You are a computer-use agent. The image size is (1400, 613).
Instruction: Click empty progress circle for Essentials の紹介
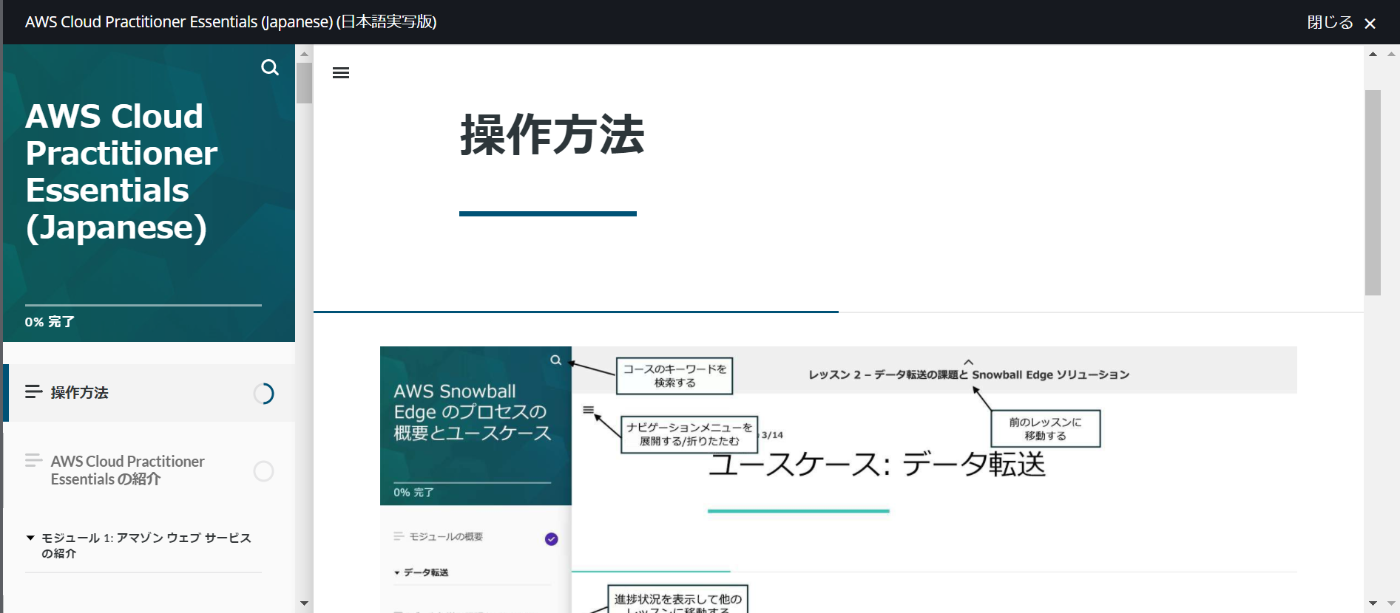[x=263, y=471]
